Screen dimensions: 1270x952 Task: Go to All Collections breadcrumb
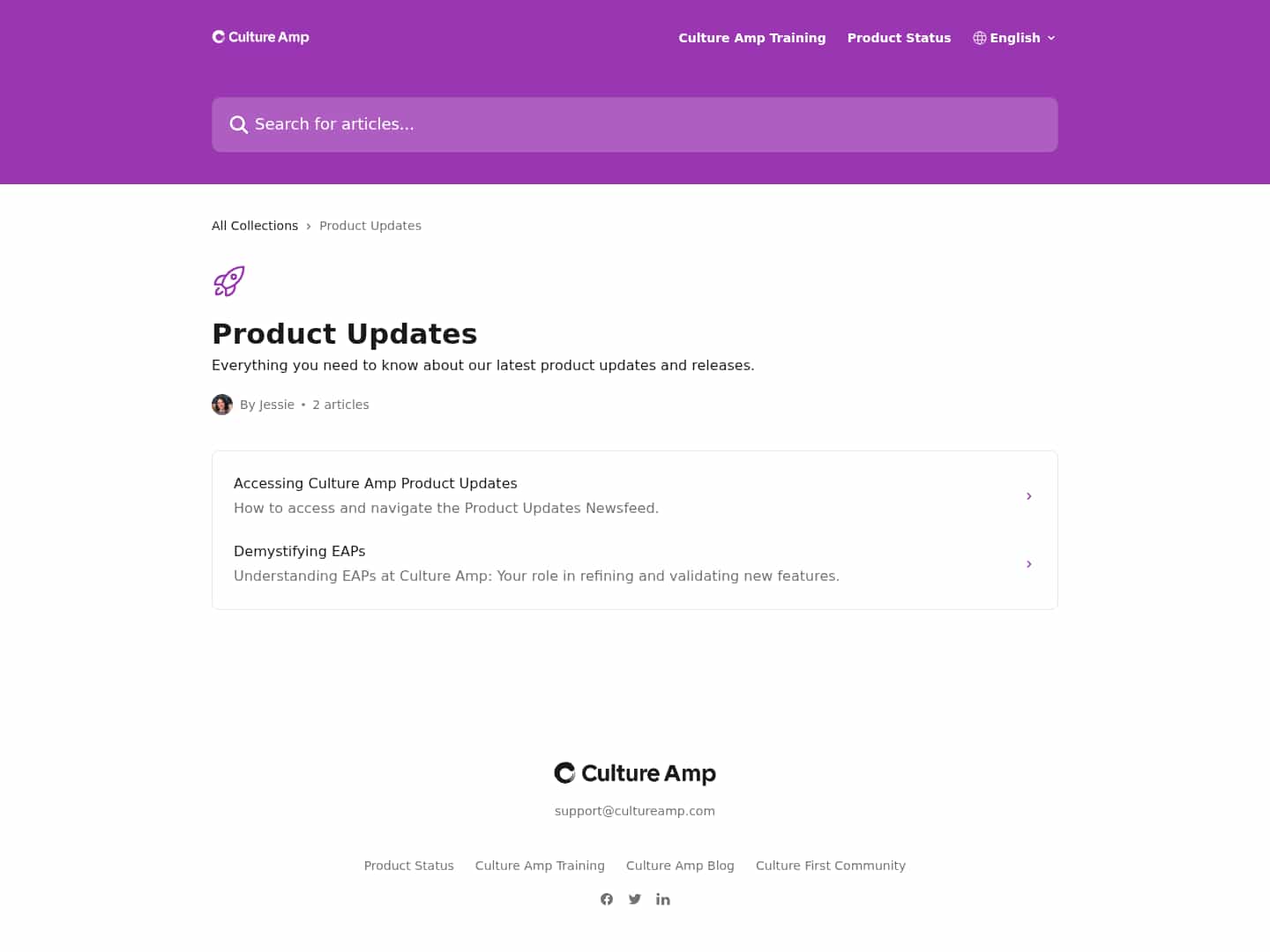coord(255,226)
